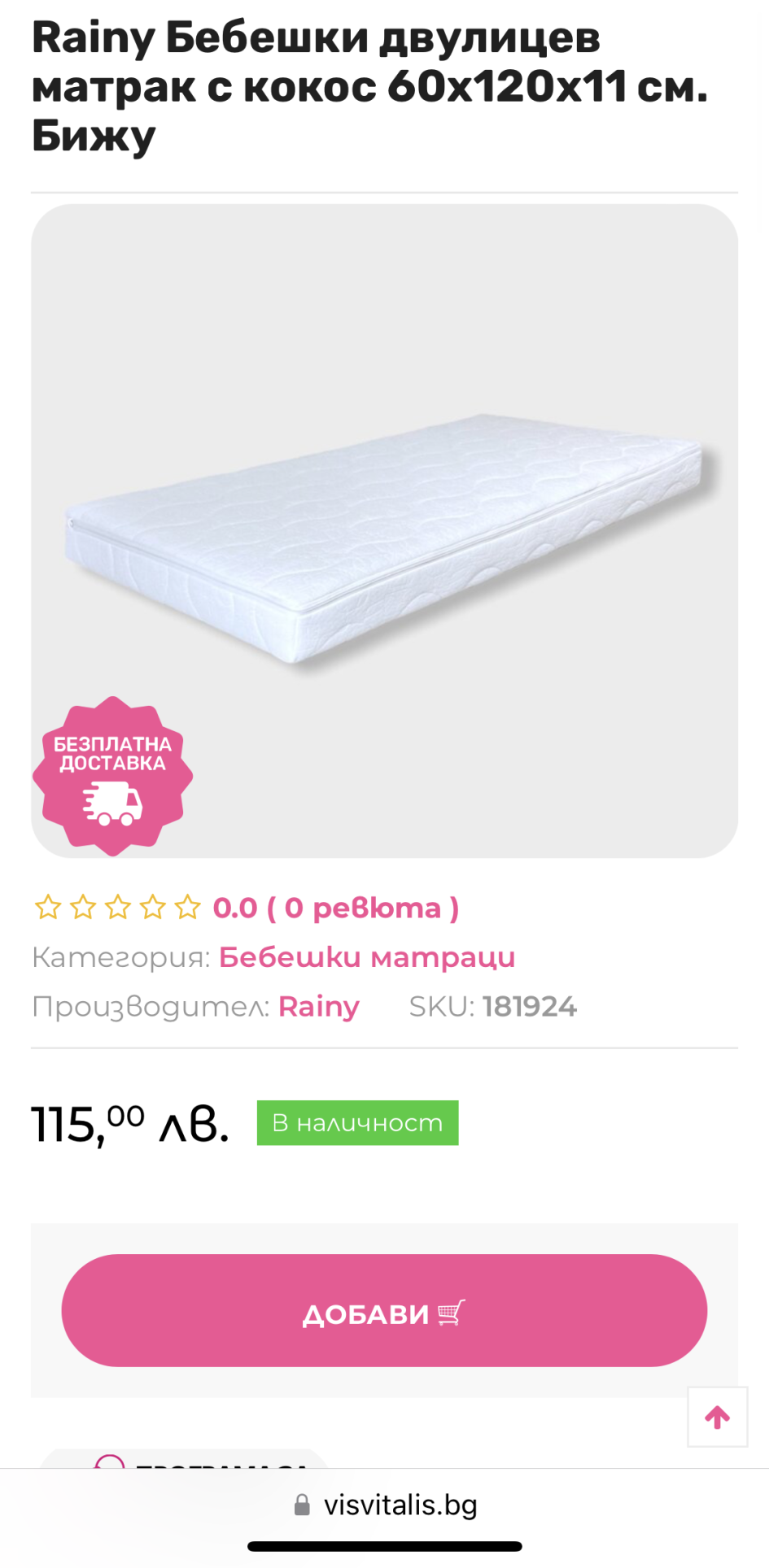Screen dimensions: 769x1568
Task: Open the Rainy manufacturer link
Action: [319, 1007]
